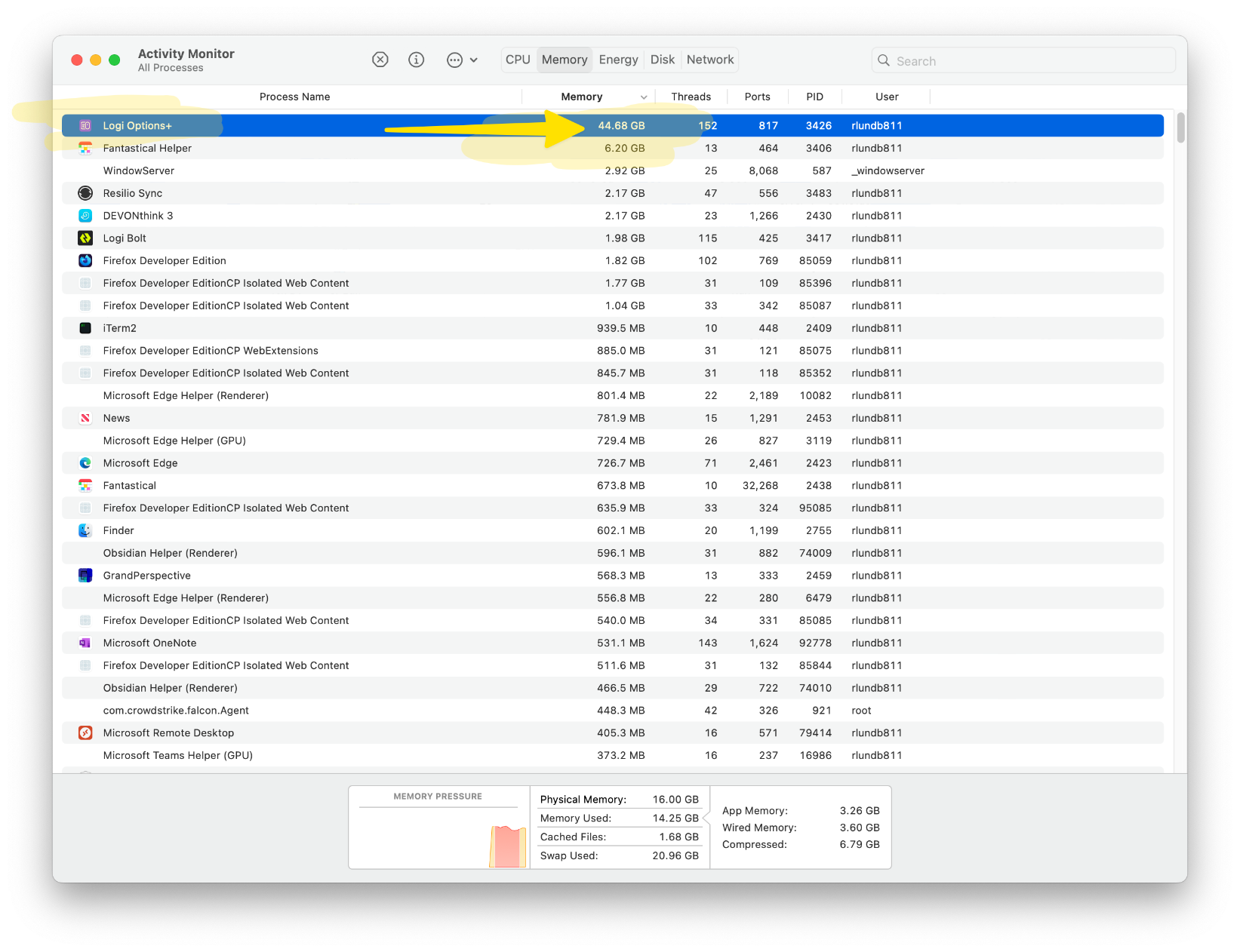Select Microsoft Edge Helper (GPU) row
The width and height of the screenshot is (1240, 952).
click(x=613, y=441)
